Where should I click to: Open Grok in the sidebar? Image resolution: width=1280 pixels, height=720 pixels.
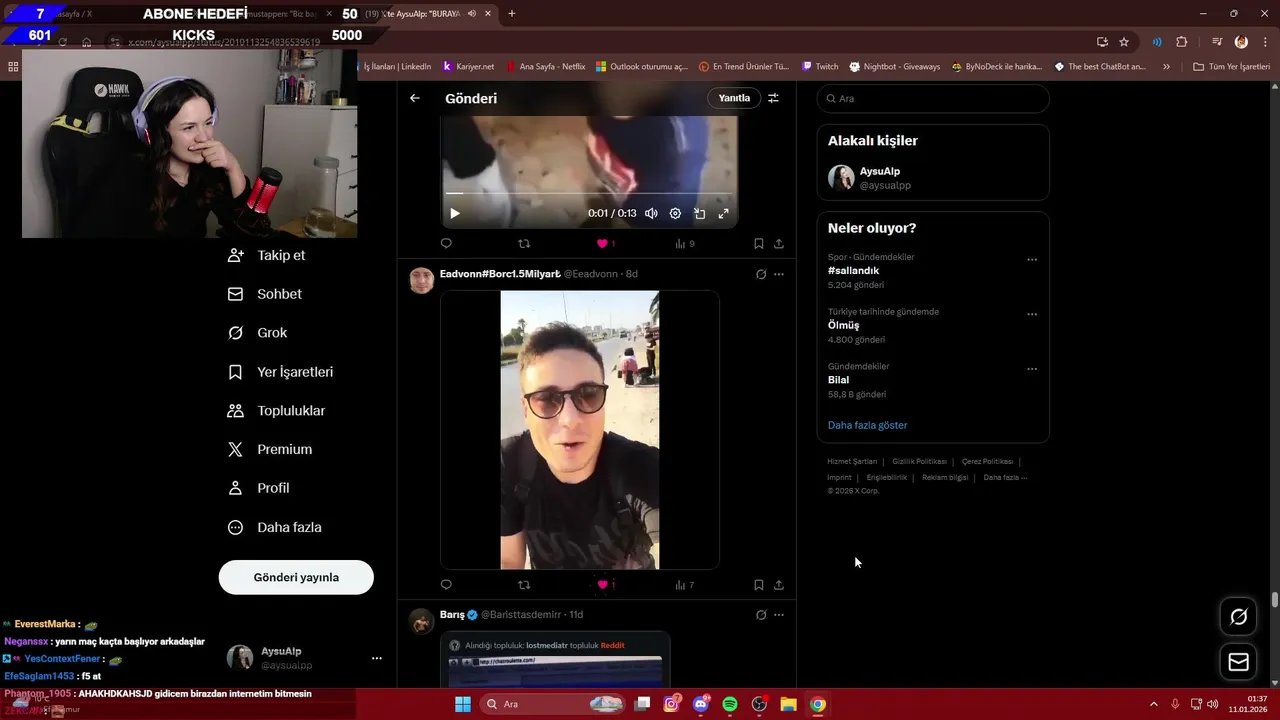click(x=257, y=333)
